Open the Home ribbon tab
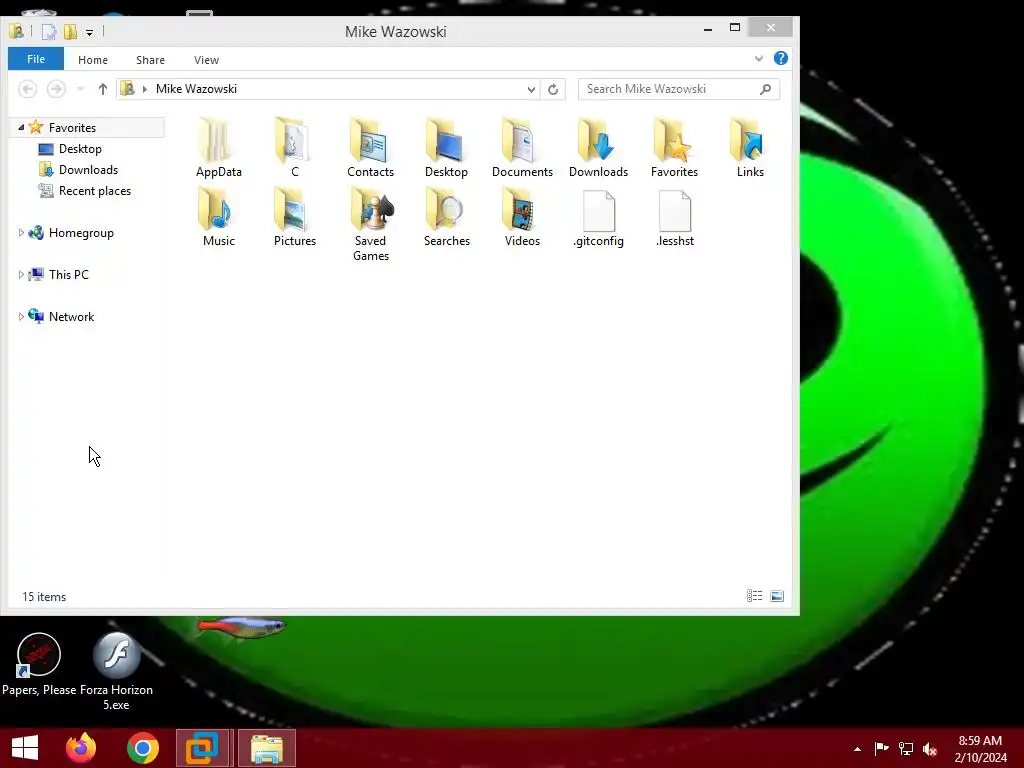Screen dimensions: 1024x768 pyautogui.click(x=93, y=59)
